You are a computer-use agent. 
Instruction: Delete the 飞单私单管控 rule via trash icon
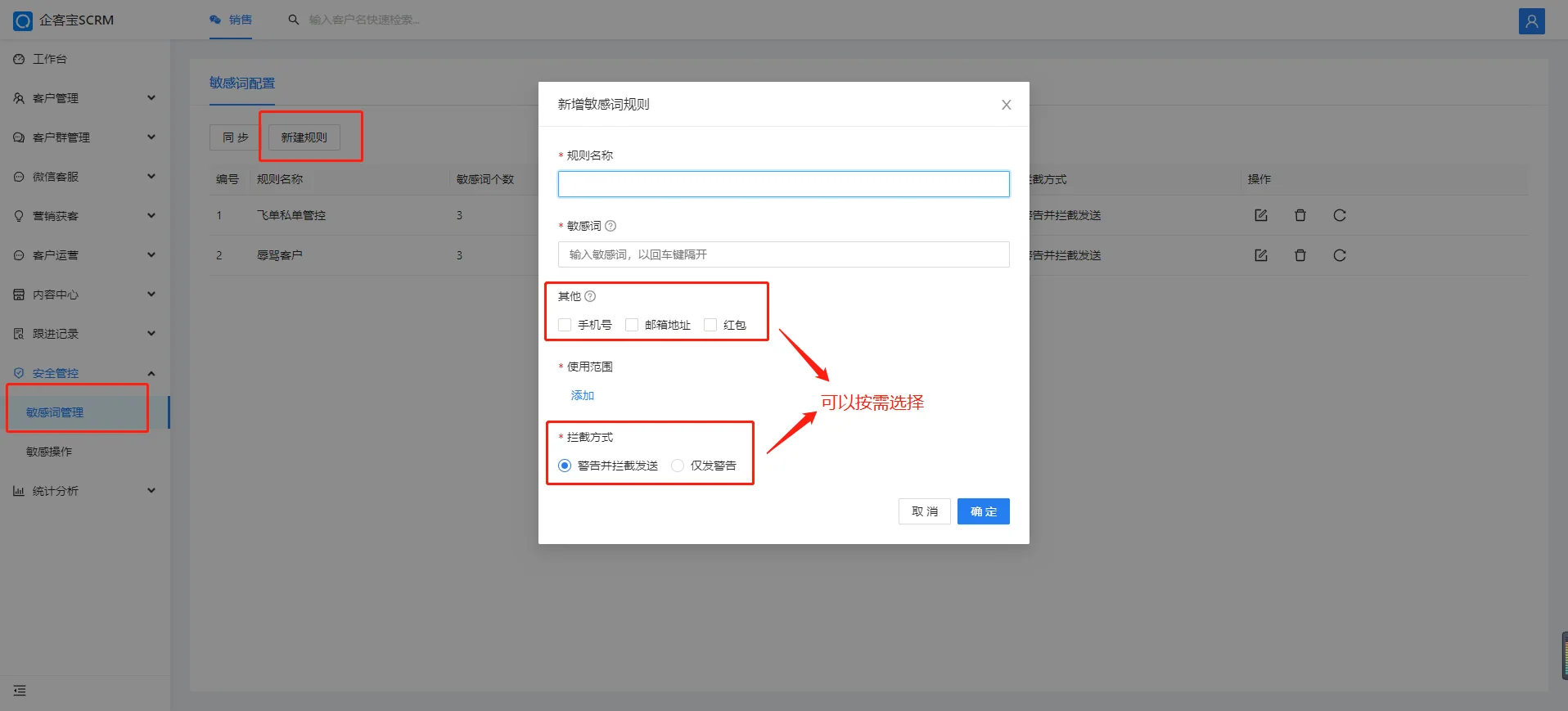click(x=1300, y=215)
